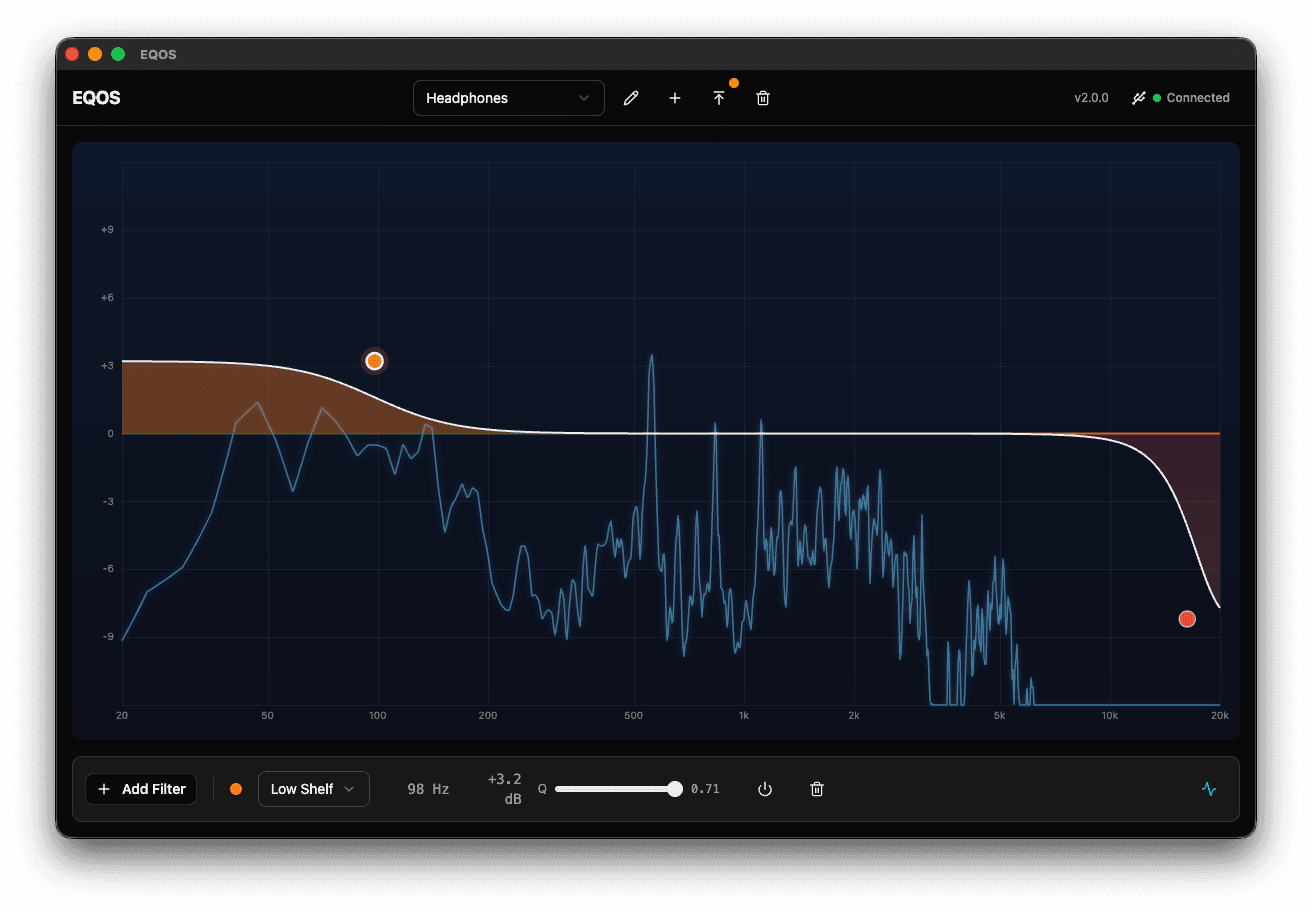Adjust the Q slider handle
Image resolution: width=1312 pixels, height=912 pixels.
point(675,789)
